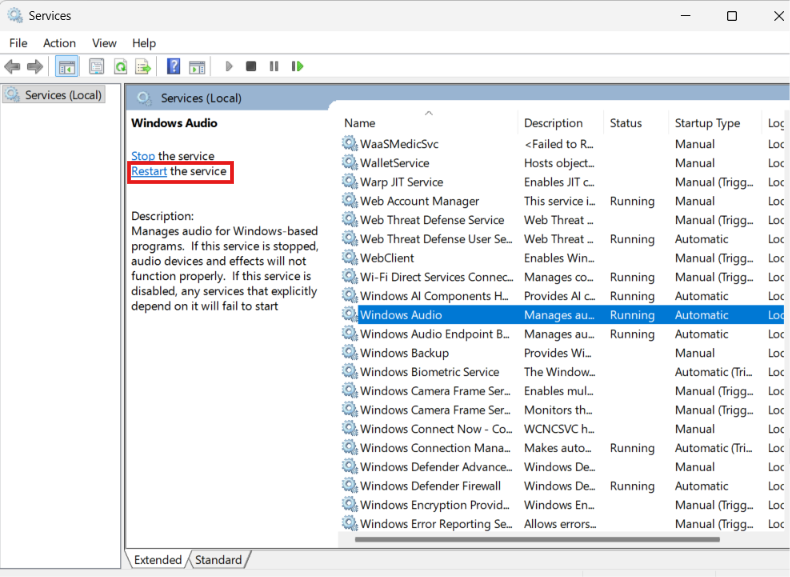Open the Help question mark icon
790x577 pixels.
173,67
